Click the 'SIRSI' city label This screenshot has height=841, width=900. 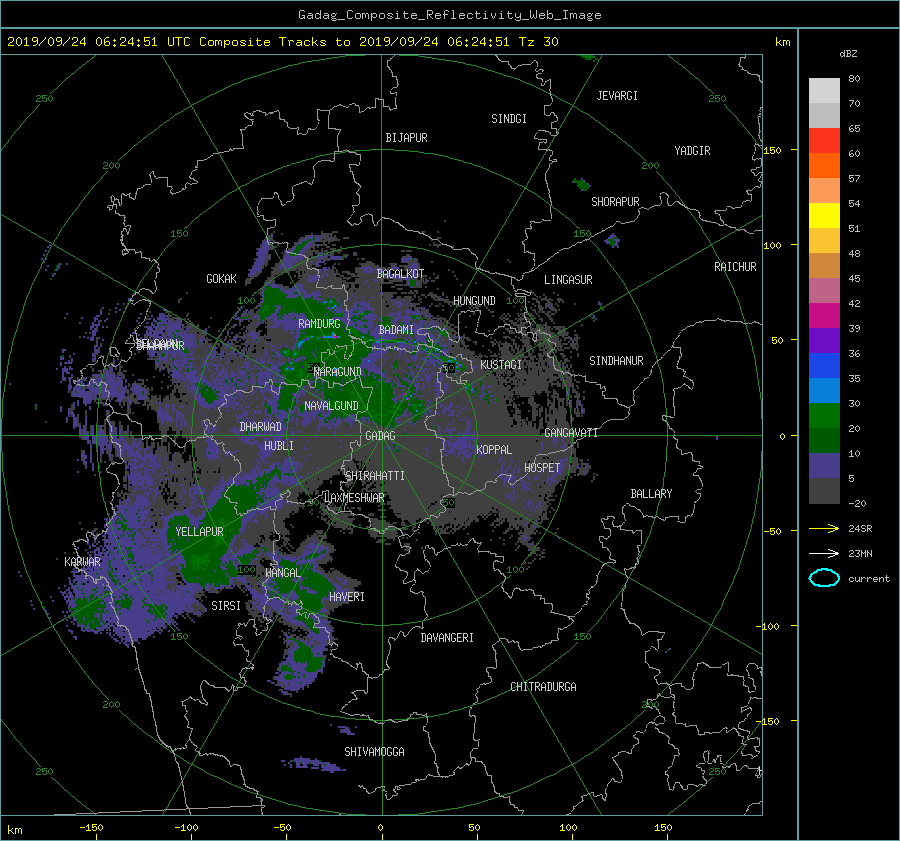(x=226, y=606)
